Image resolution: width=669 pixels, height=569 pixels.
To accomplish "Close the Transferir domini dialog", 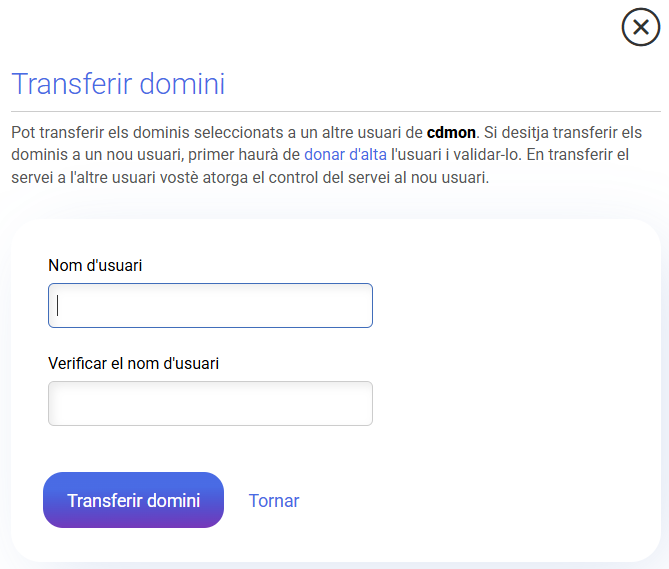I will (x=641, y=27).
